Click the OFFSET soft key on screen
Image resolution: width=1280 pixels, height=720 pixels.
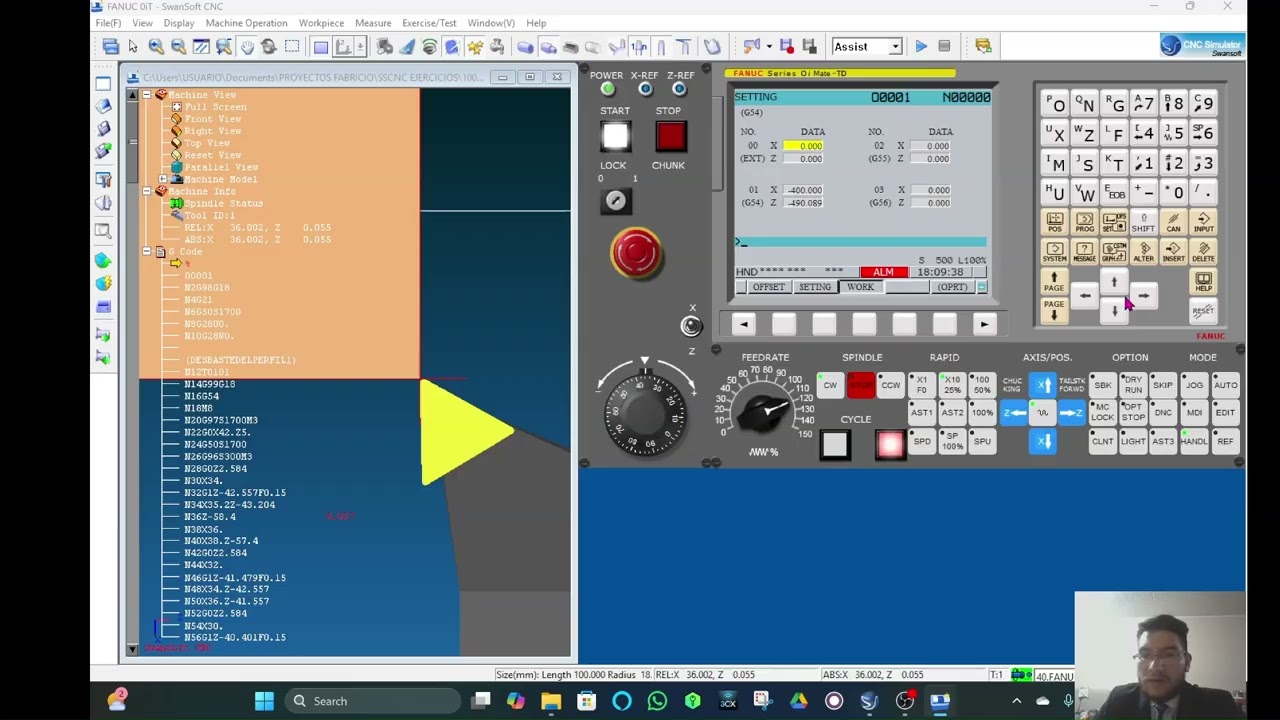769,288
